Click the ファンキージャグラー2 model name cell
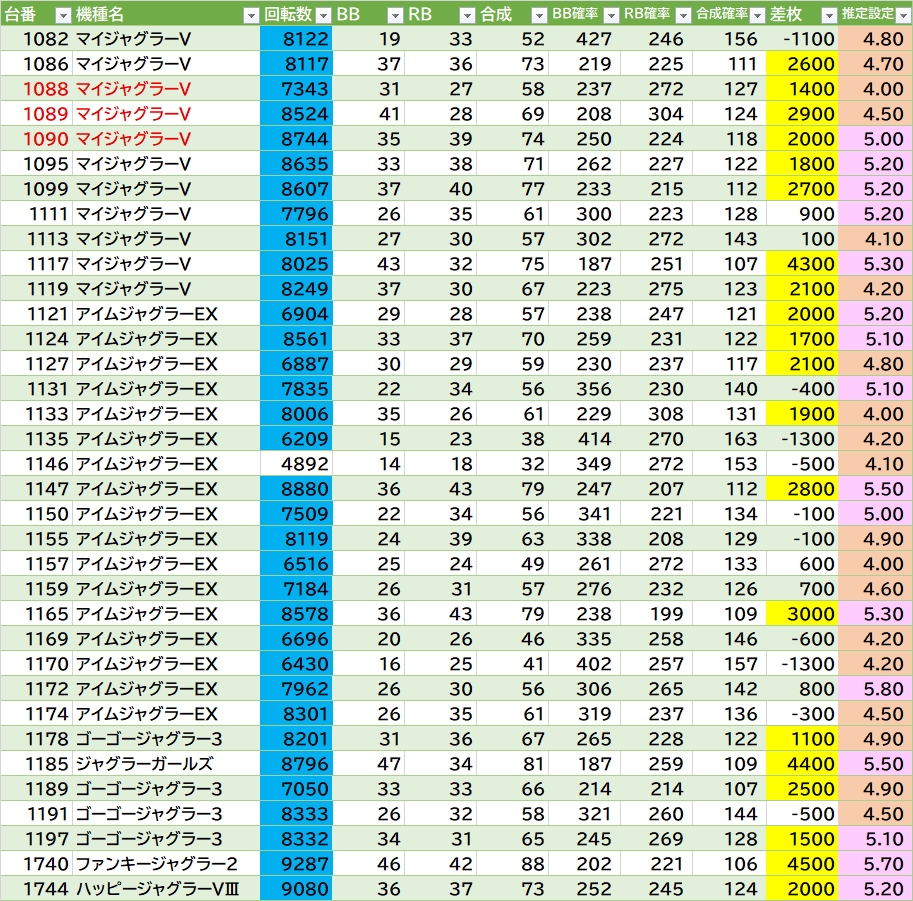The width and height of the screenshot is (913, 901). click(166, 864)
